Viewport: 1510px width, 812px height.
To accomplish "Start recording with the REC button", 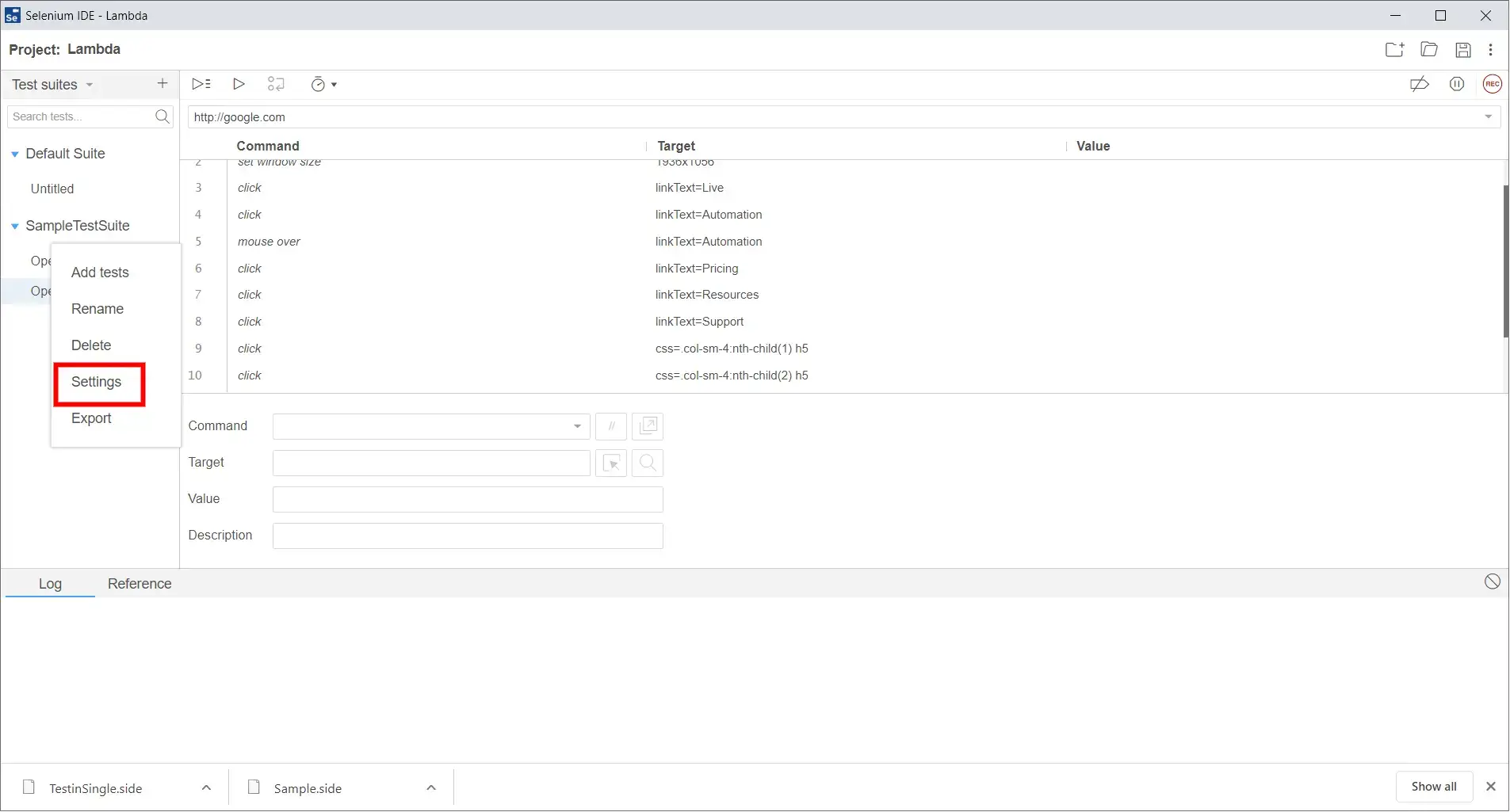I will pos(1493,84).
